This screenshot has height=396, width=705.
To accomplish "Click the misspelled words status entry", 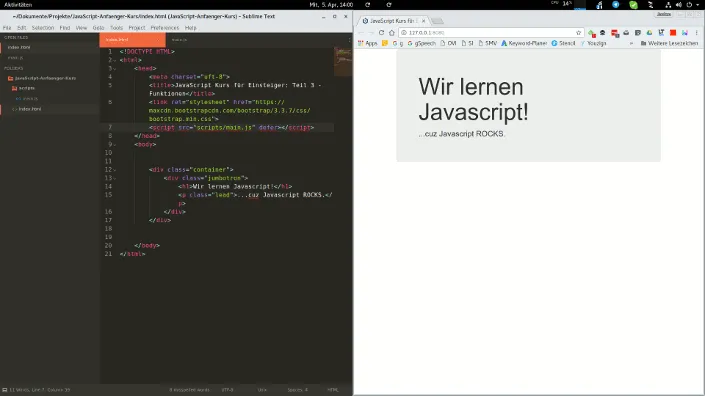I will (x=189, y=390).
